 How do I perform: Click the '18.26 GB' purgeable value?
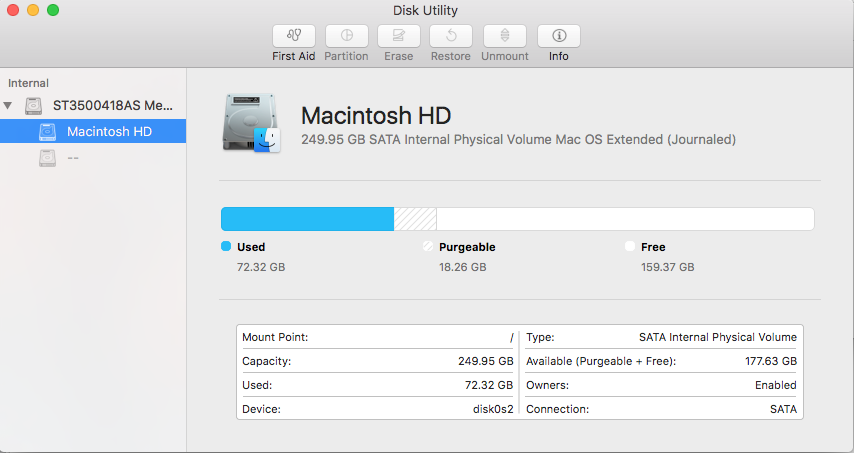tap(463, 267)
